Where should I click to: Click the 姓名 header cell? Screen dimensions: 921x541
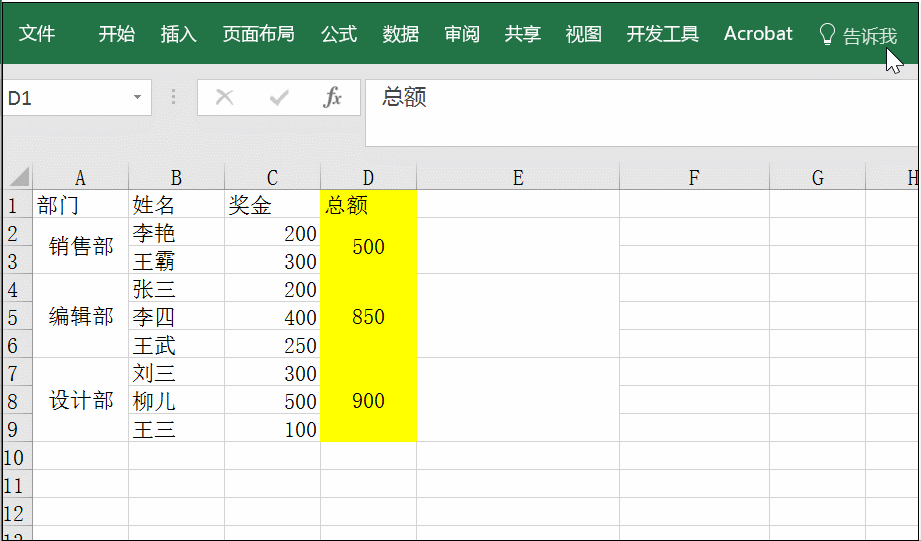(176, 204)
